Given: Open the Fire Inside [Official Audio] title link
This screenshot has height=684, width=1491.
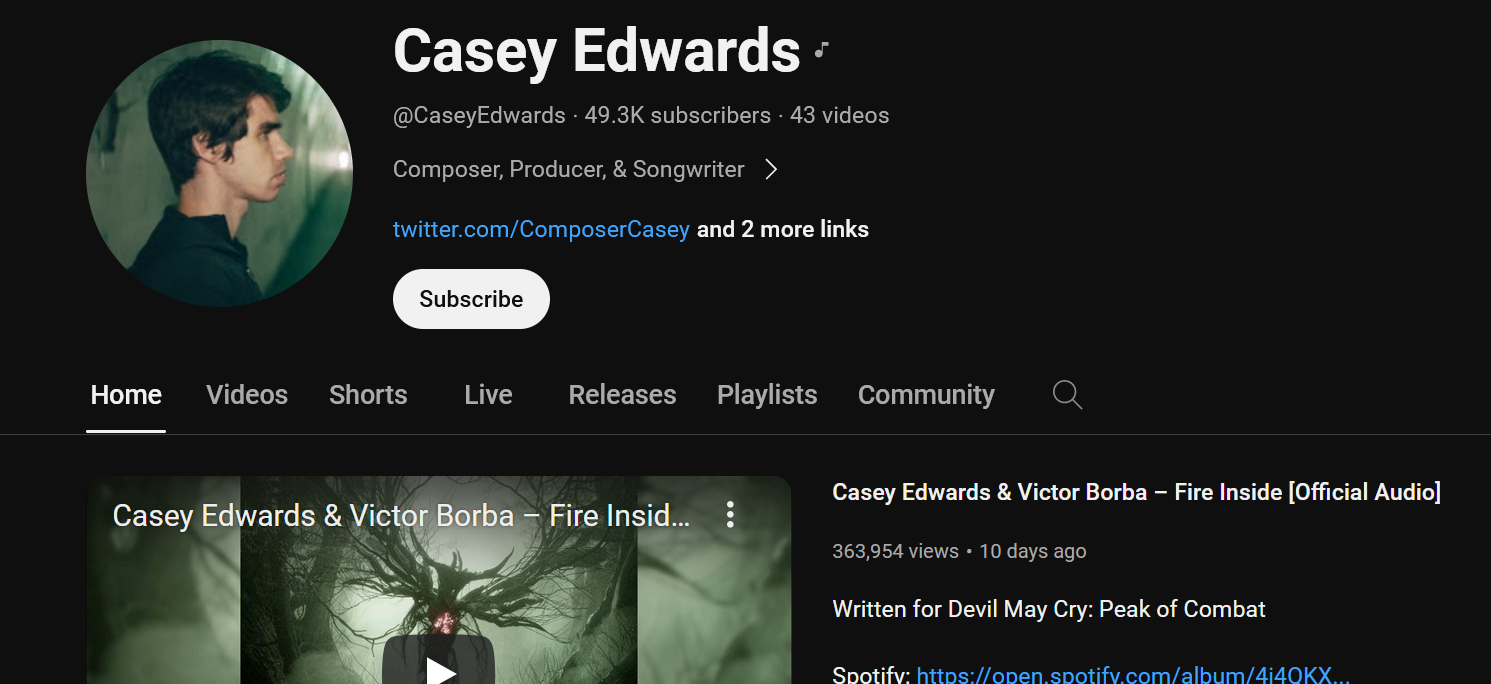Looking at the screenshot, I should point(1136,492).
